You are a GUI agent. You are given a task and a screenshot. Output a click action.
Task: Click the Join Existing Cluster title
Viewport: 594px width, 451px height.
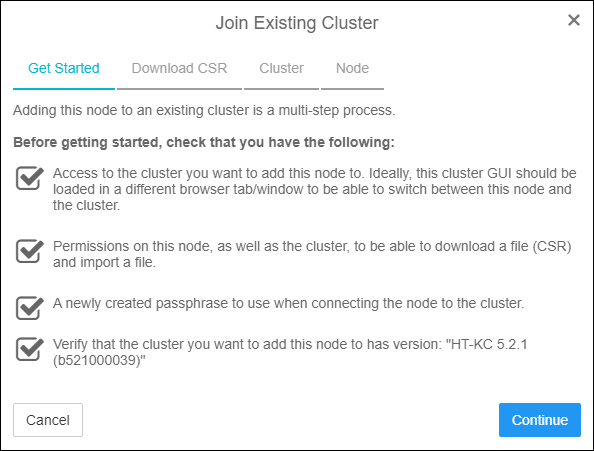click(x=297, y=23)
